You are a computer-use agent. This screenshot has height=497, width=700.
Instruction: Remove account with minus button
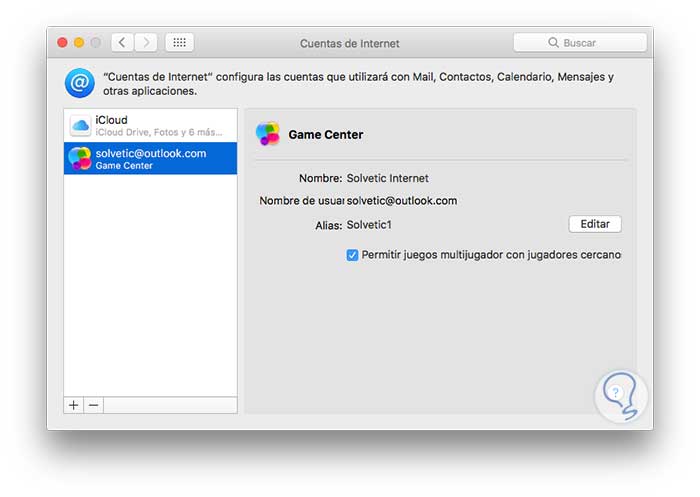click(x=93, y=405)
